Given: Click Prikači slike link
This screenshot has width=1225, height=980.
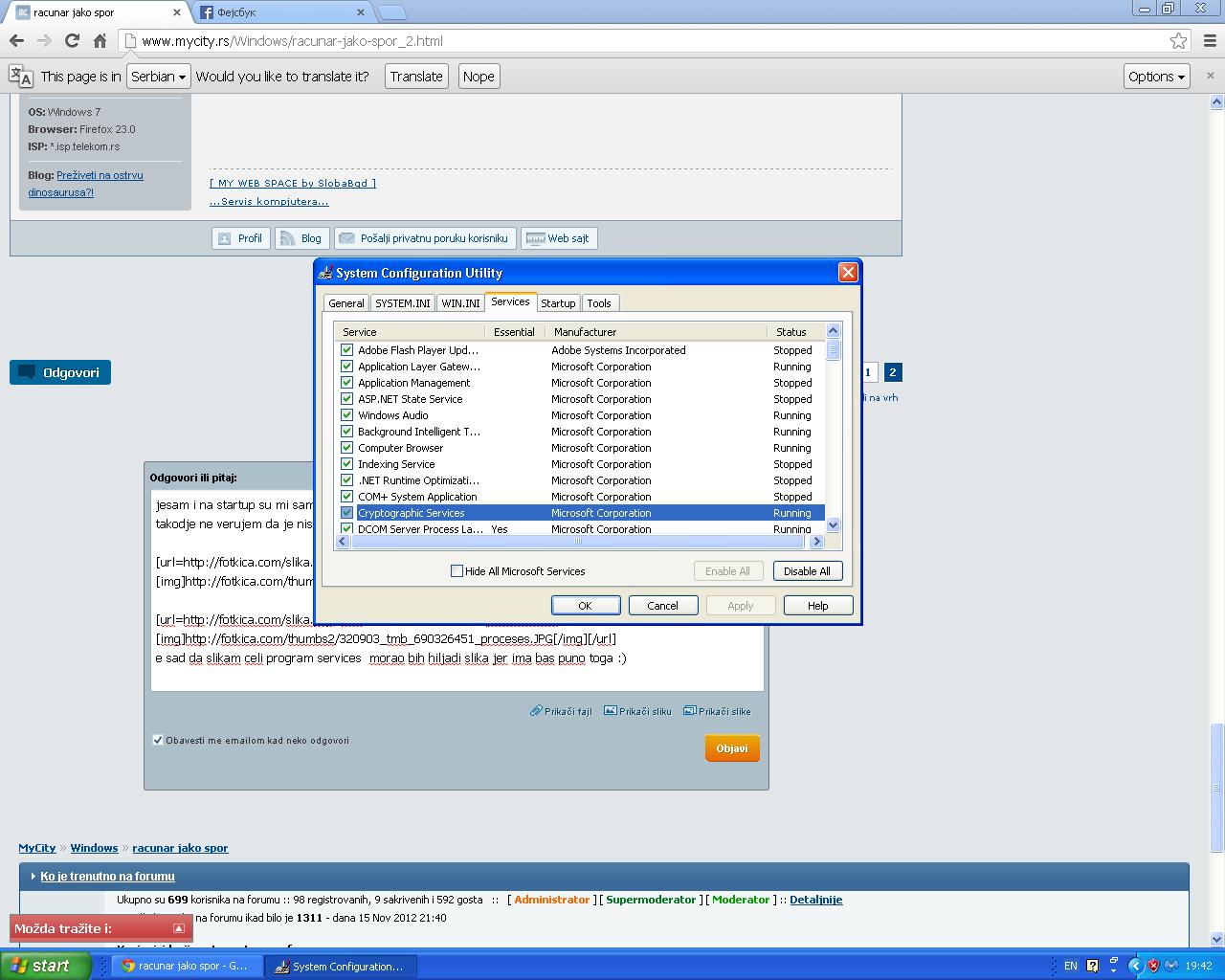Looking at the screenshot, I should 717,711.
